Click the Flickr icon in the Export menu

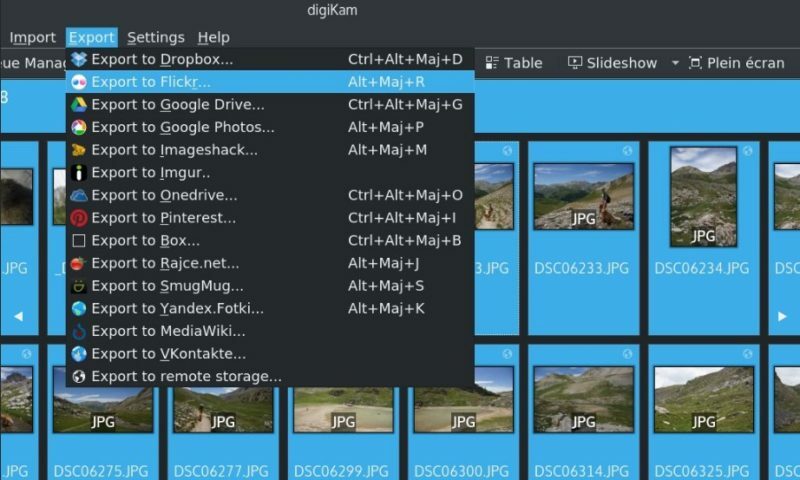pos(79,82)
